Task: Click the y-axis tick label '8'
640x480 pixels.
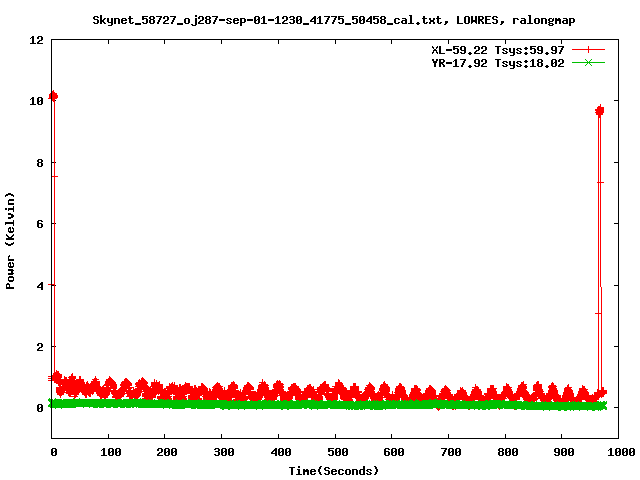Action: [40, 162]
